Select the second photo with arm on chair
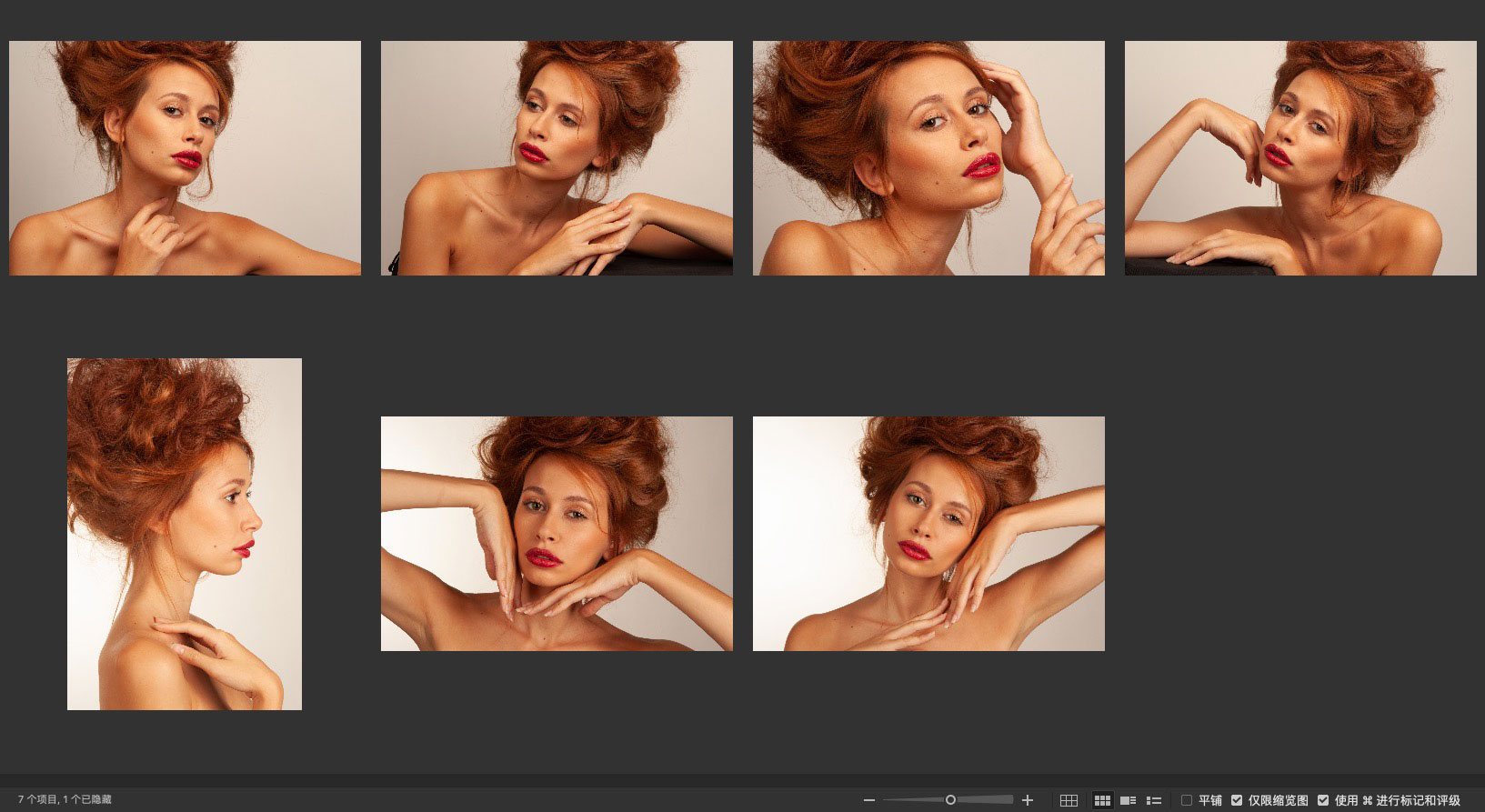Screen dimensions: 1485x812 [557, 158]
